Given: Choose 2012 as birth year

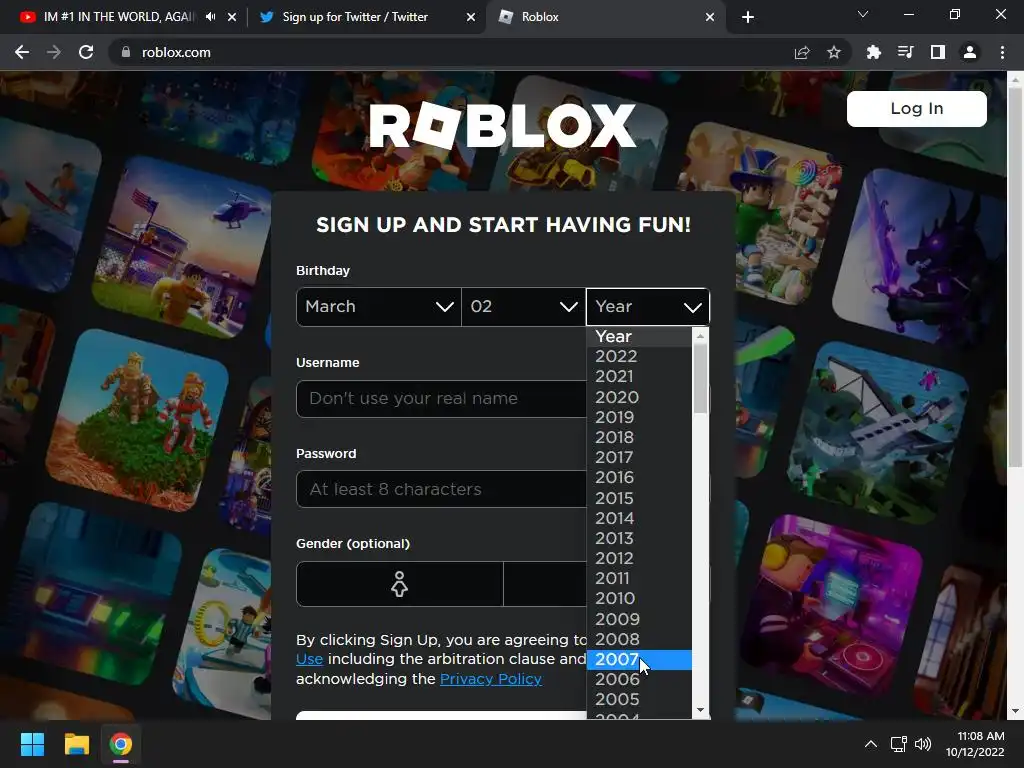Looking at the screenshot, I should pyautogui.click(x=639, y=559).
